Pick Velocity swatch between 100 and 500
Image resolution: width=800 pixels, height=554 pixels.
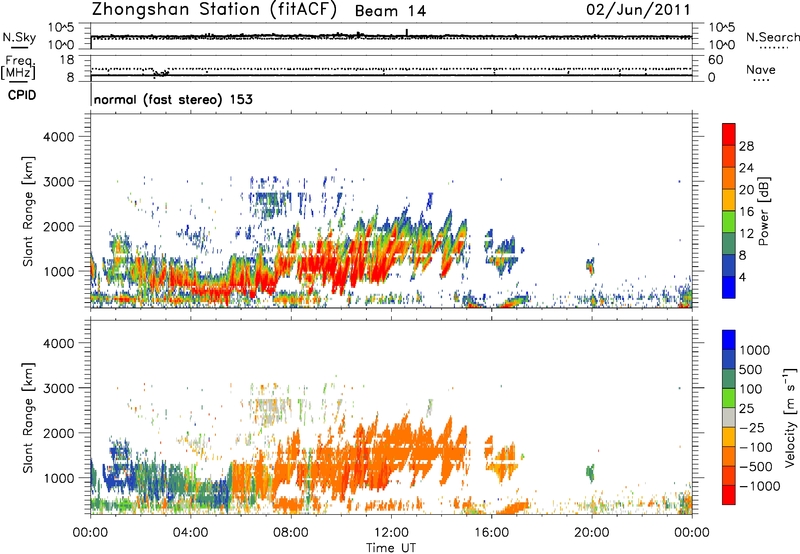pyautogui.click(x=729, y=379)
